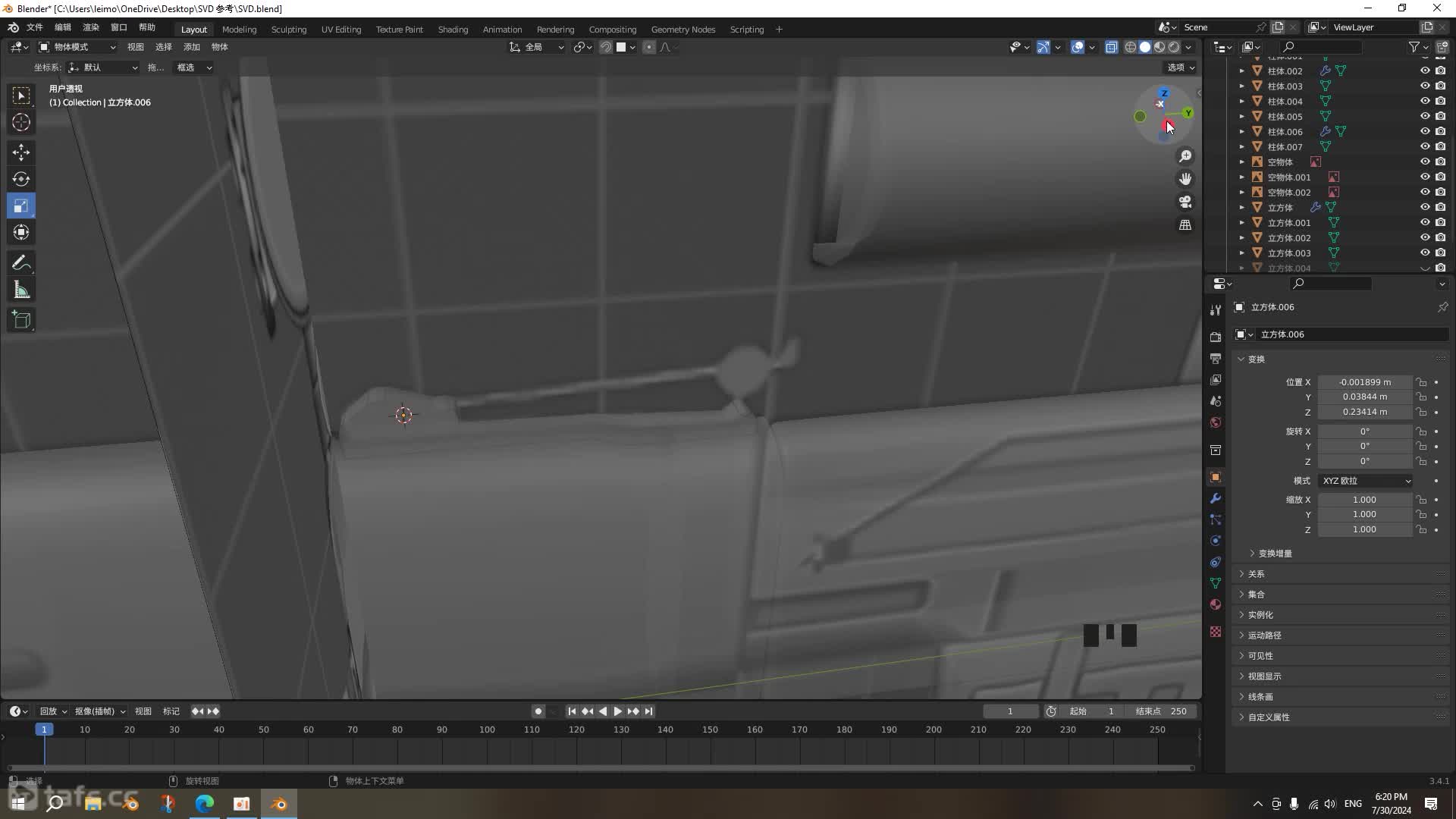Open the Render properties tab
Viewport: 1456px width, 819px height.
[1216, 337]
